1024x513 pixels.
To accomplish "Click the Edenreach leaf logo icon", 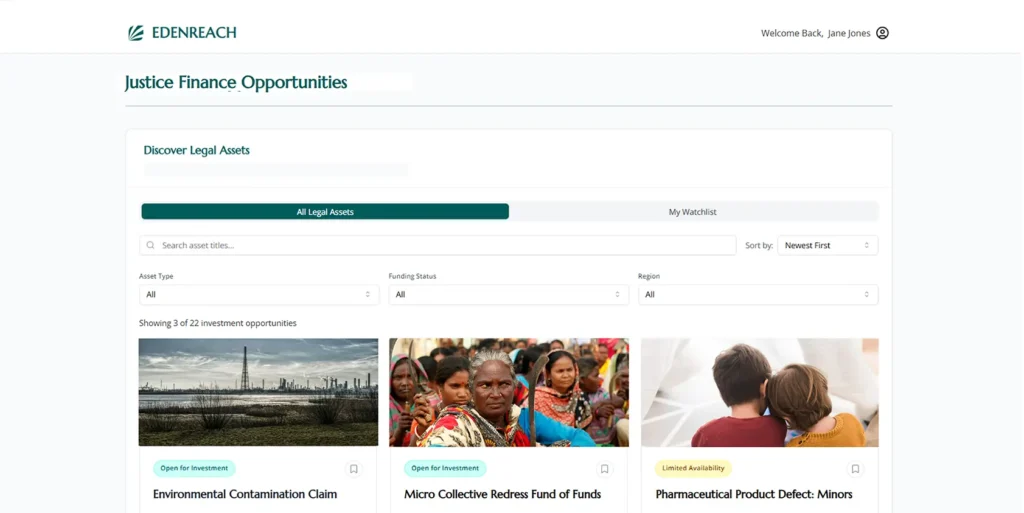I will 136,33.
